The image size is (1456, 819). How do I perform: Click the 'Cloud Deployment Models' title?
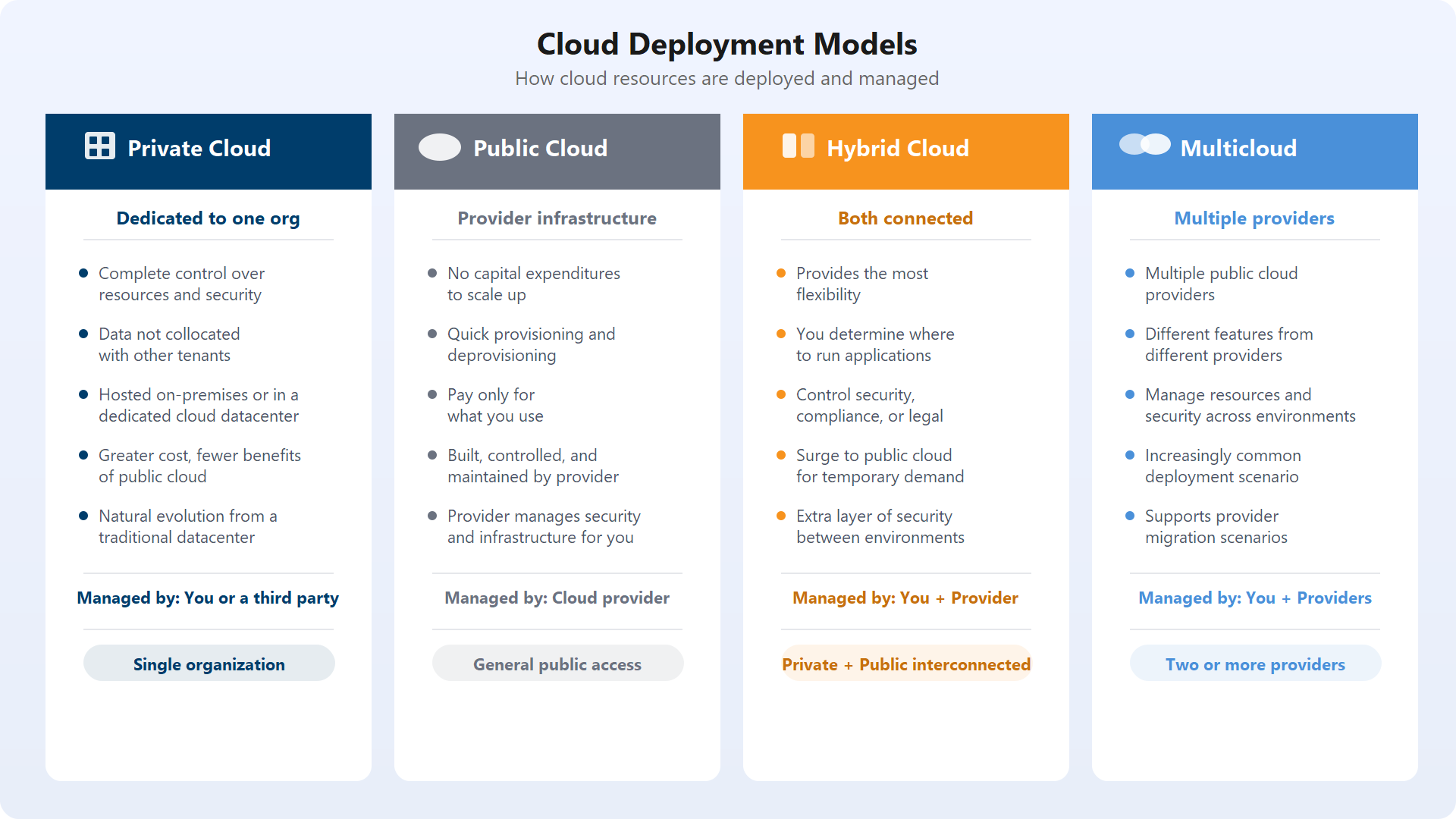(x=726, y=44)
